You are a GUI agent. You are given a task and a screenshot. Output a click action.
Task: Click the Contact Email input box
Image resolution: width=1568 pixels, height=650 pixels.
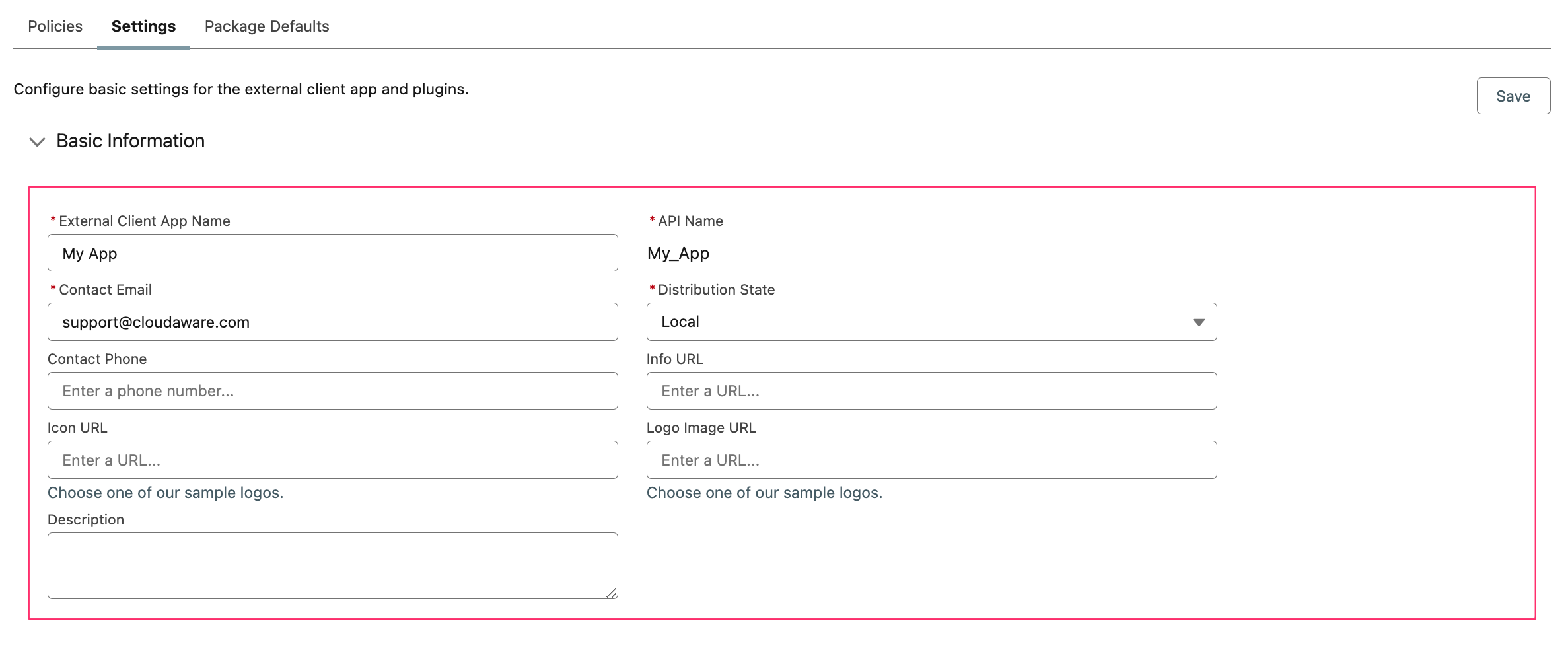click(332, 322)
